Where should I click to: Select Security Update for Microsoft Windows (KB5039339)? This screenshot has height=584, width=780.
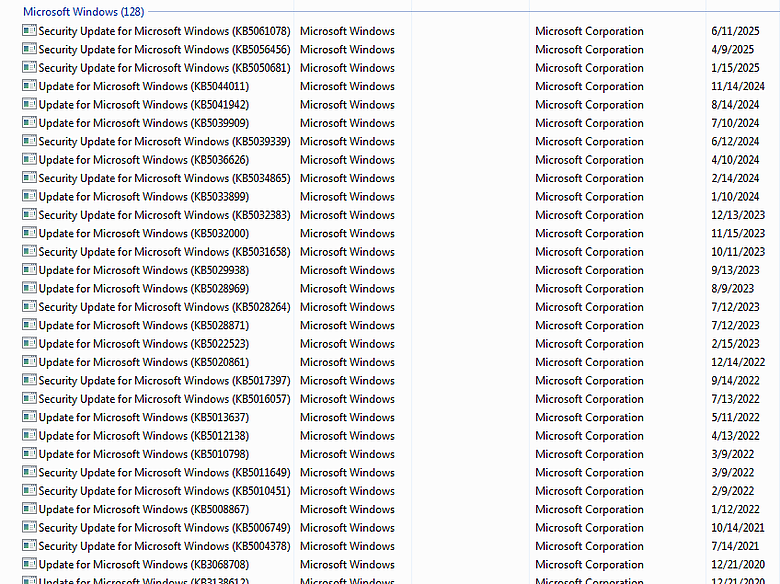(x=165, y=141)
